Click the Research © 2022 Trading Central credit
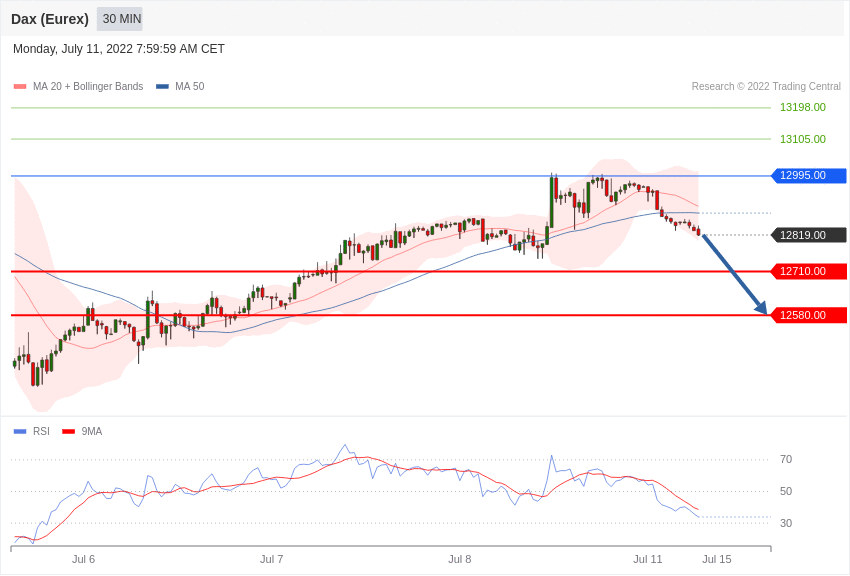 (x=766, y=86)
